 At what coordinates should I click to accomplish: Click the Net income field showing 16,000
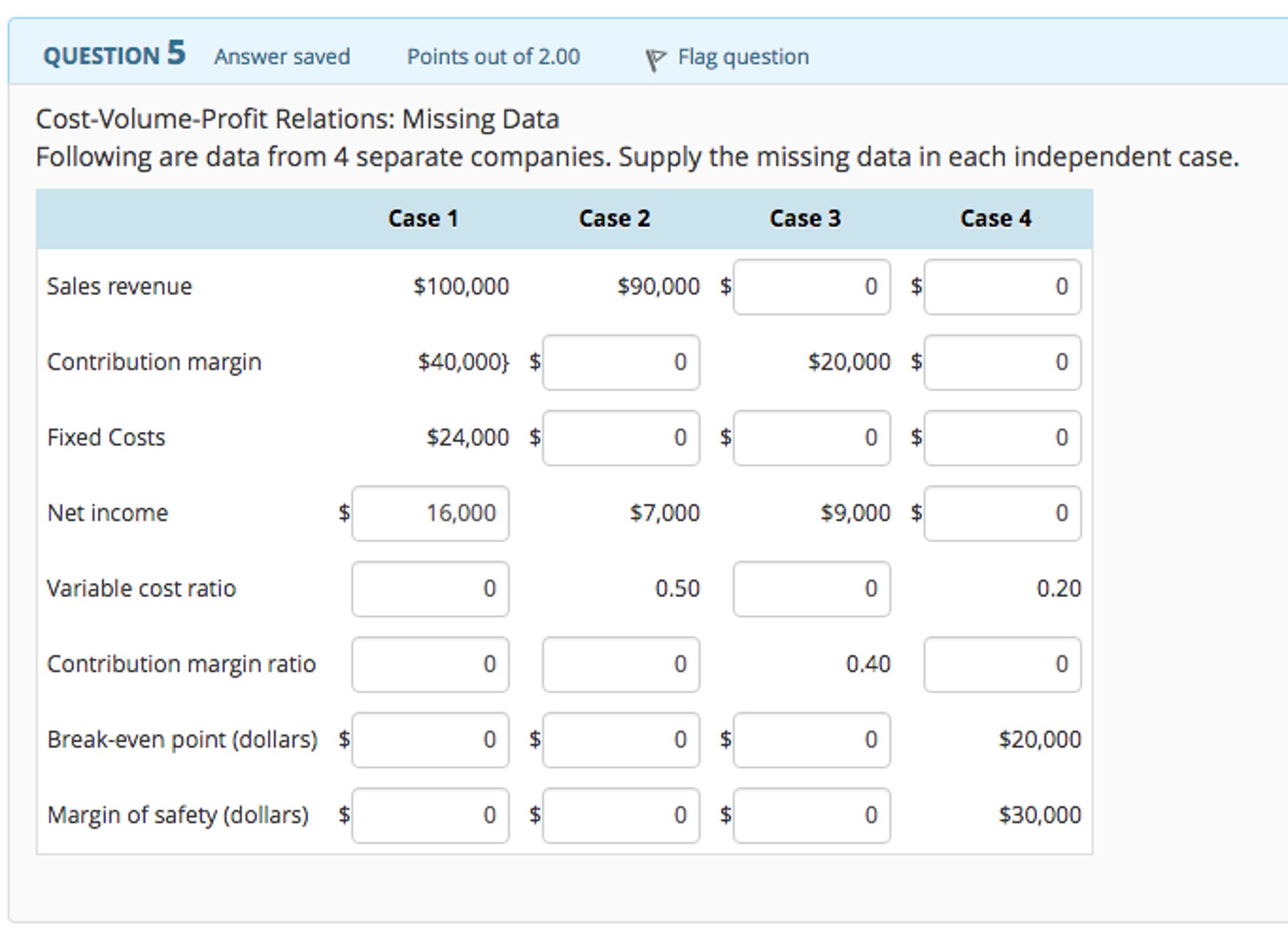430,514
